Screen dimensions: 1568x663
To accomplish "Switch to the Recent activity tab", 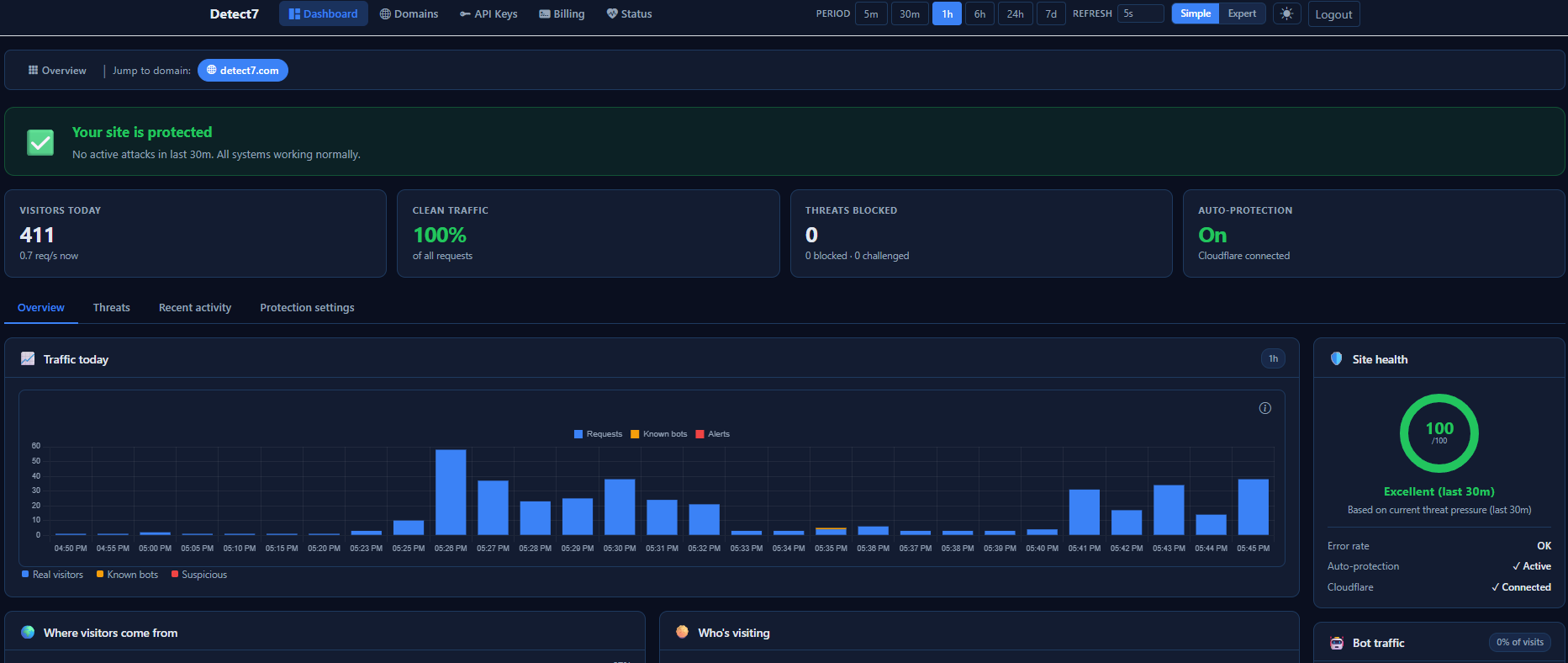I will point(195,308).
